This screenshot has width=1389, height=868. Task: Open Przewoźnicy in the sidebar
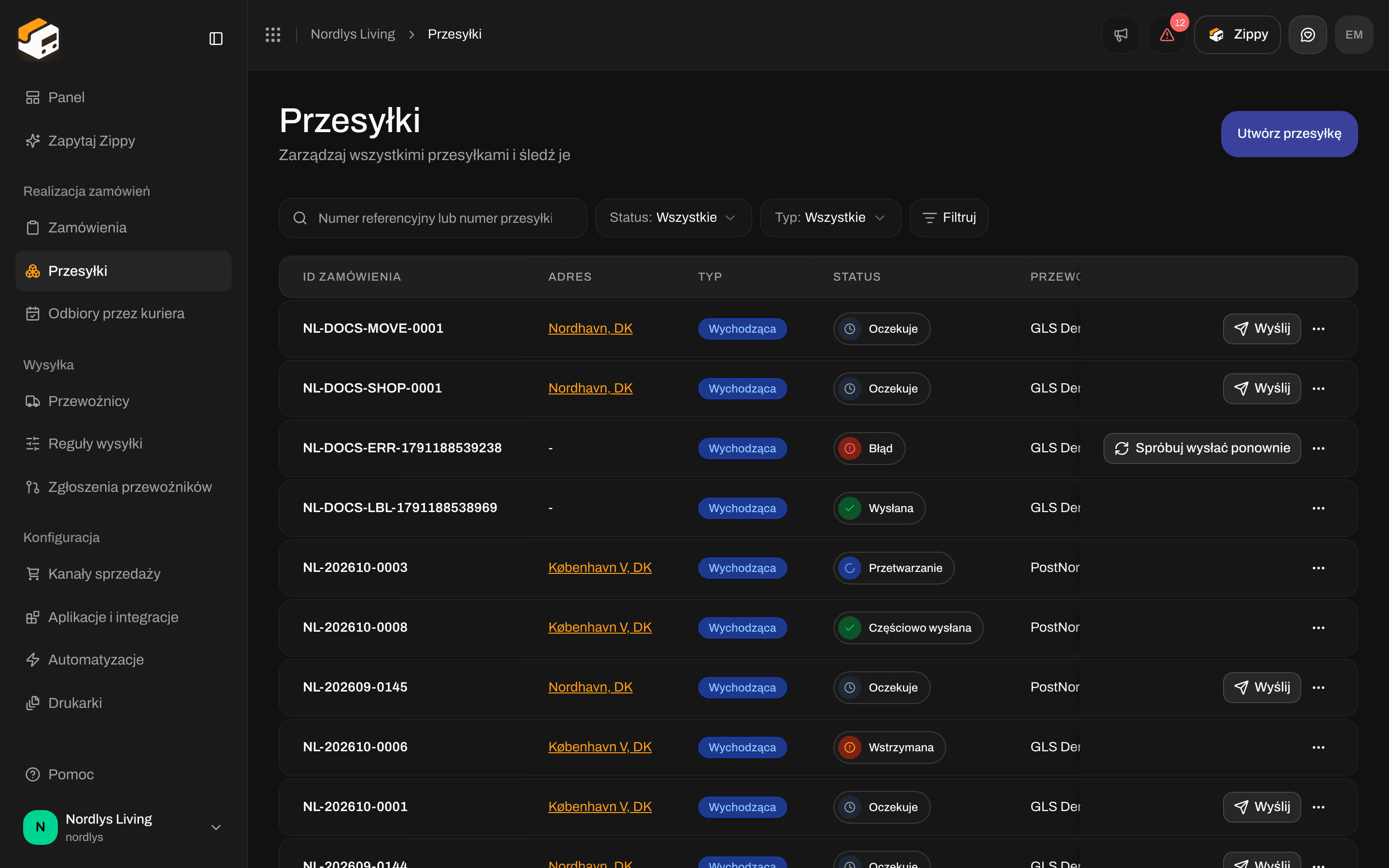[123, 401]
